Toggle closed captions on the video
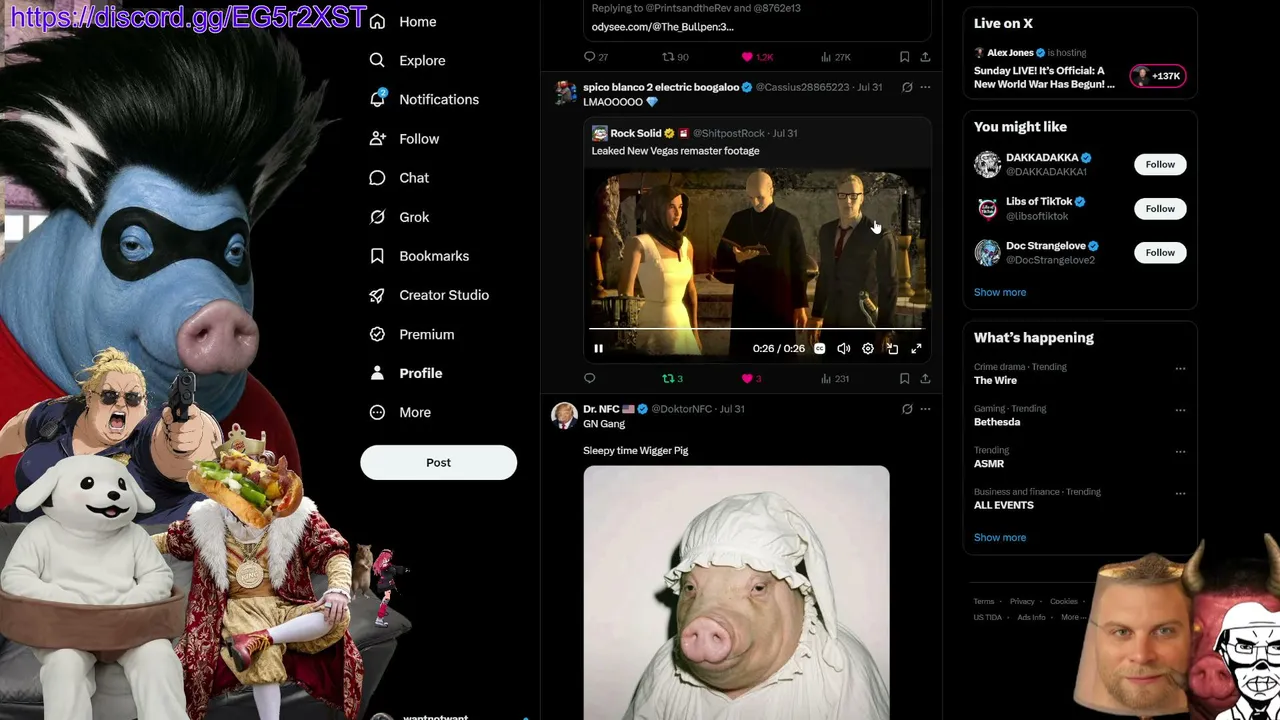1280x720 pixels. (819, 349)
